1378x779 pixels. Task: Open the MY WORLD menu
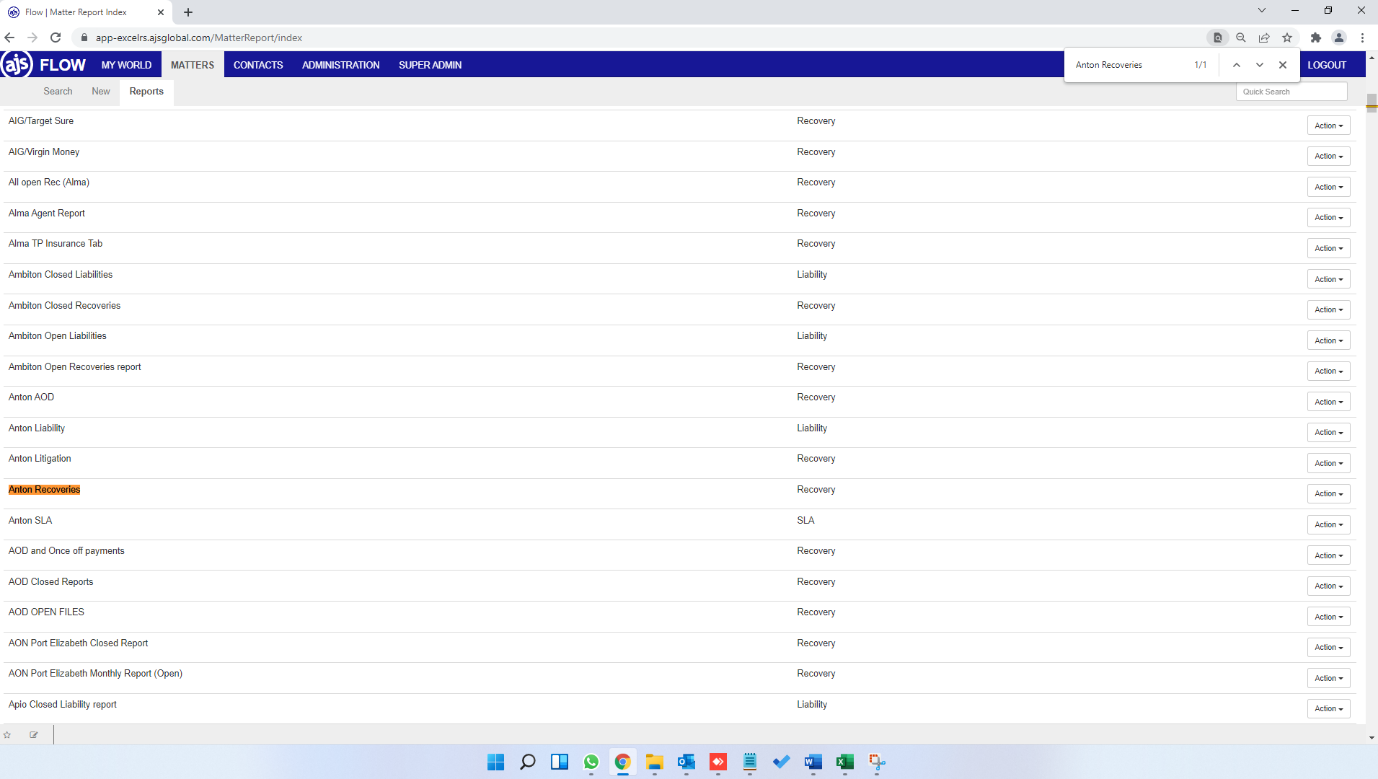click(126, 65)
